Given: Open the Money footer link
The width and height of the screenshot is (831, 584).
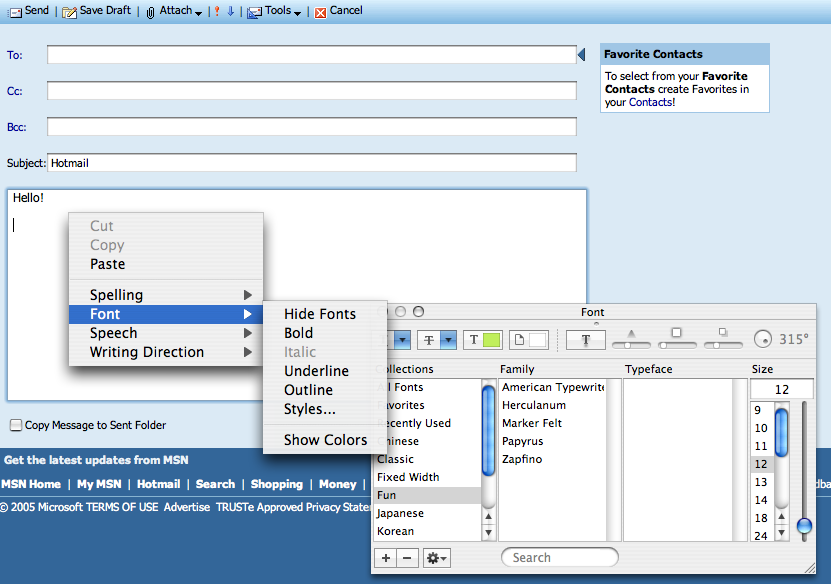Looking at the screenshot, I should [x=338, y=484].
